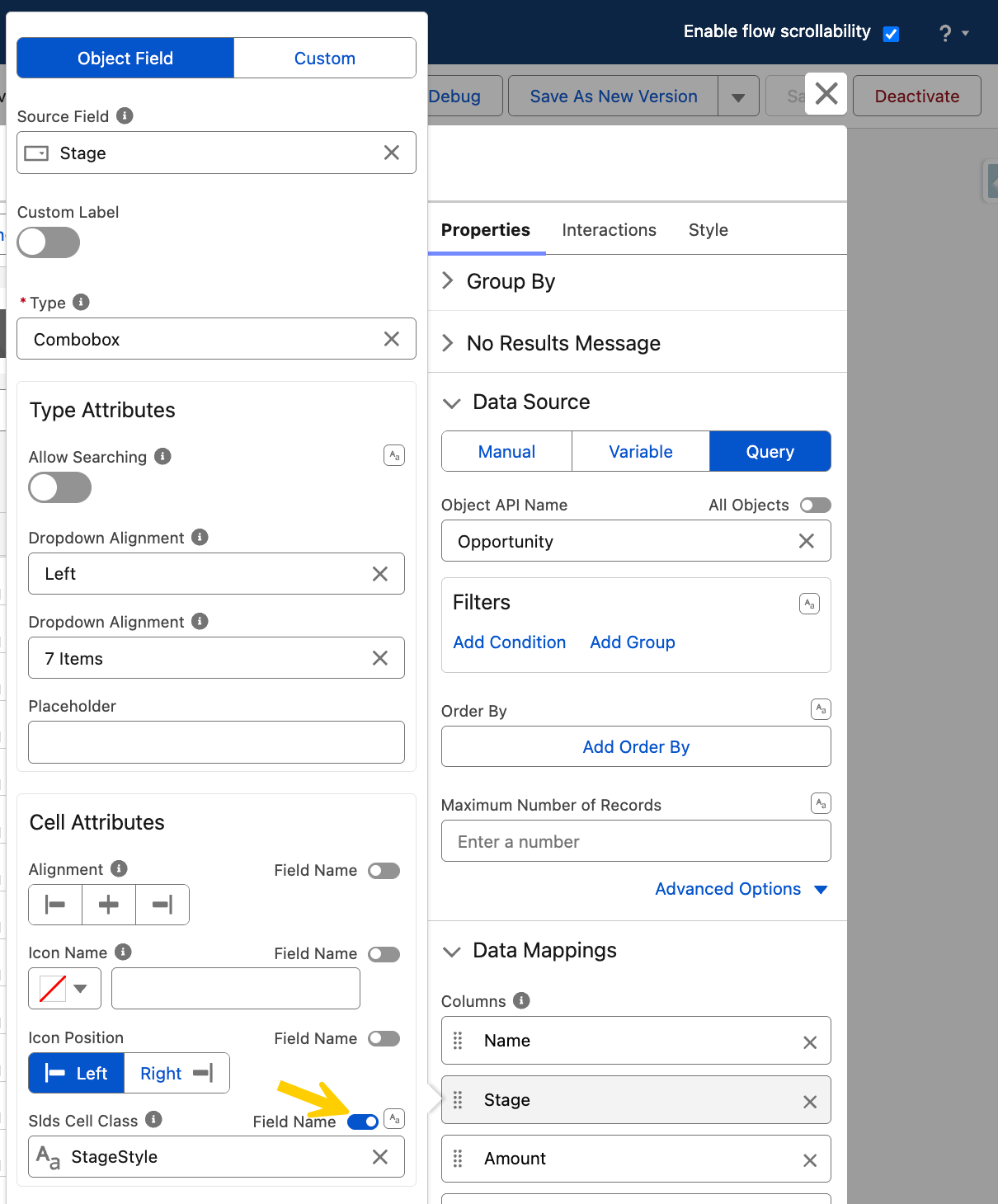Screen dimensions: 998x1204
Task: Switch to the Interactions tab
Action: [x=609, y=230]
